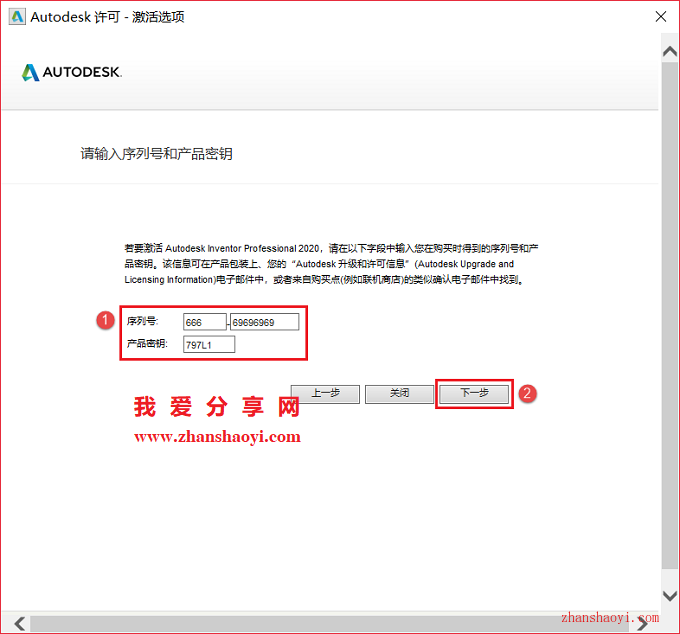Click the 下一步 (Next) button
The height and width of the screenshot is (634, 680).
point(474,394)
